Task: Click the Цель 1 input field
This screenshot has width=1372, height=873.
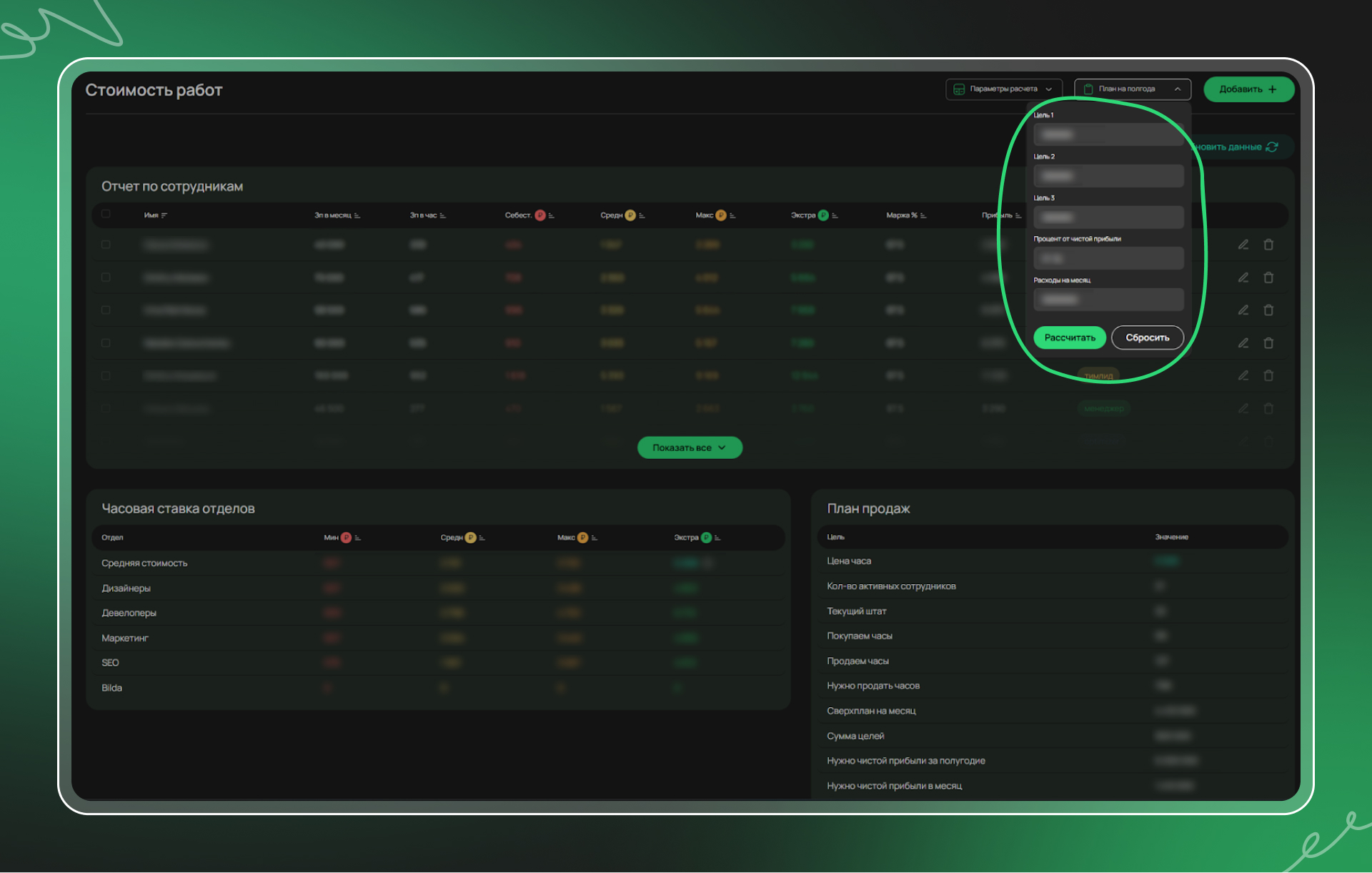Action: tap(1108, 134)
